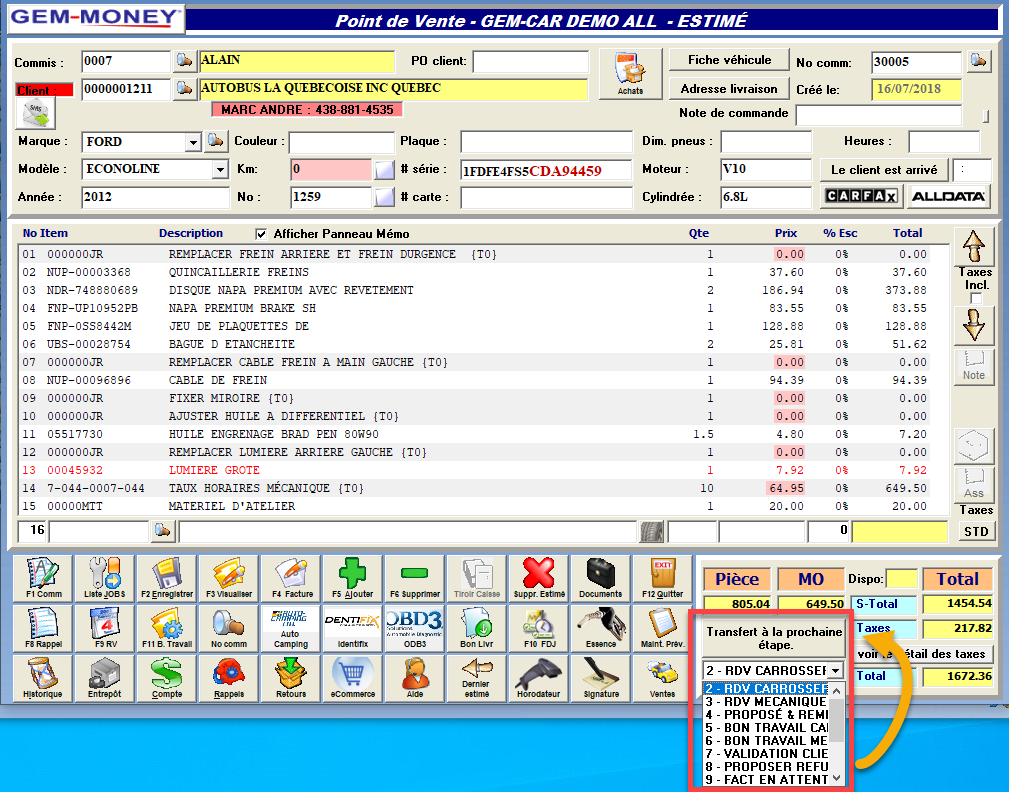The image size is (1009, 792).
Task: Open Bon Livr delivery slip
Action: (476, 628)
